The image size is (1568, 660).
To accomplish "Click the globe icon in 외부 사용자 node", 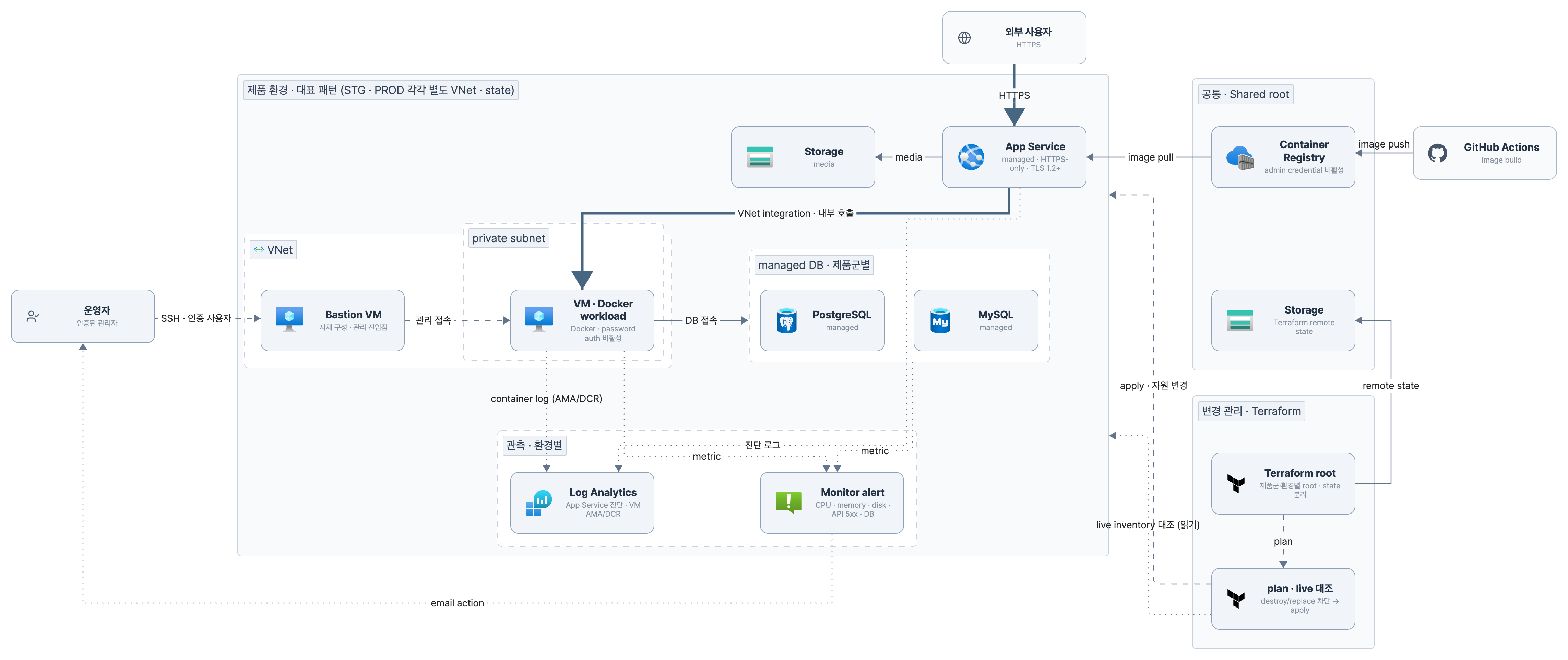I will pyautogui.click(x=964, y=38).
